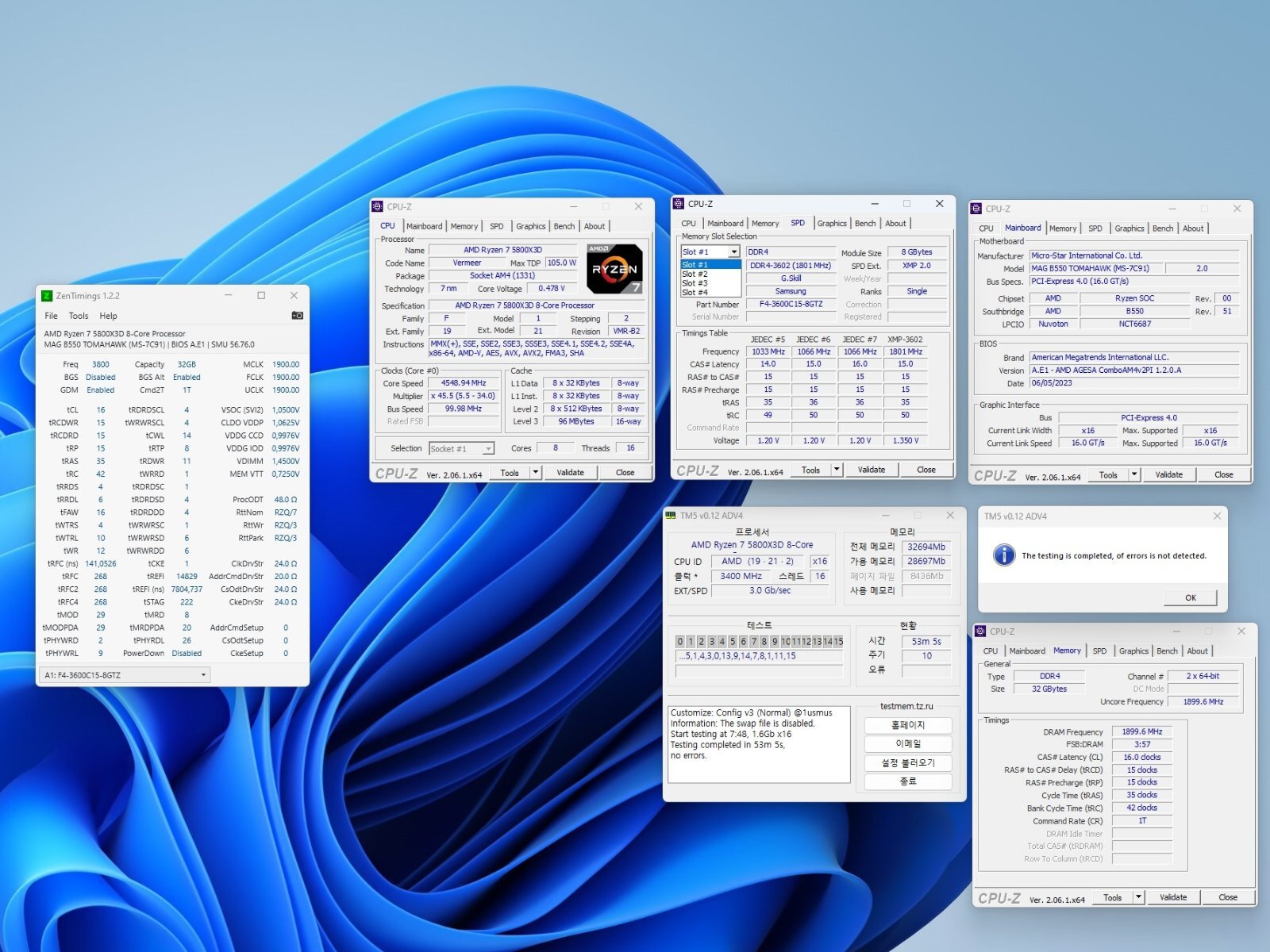Select Slot #3 in memory slot list
Viewport: 1270px width, 952px height.
[695, 283]
